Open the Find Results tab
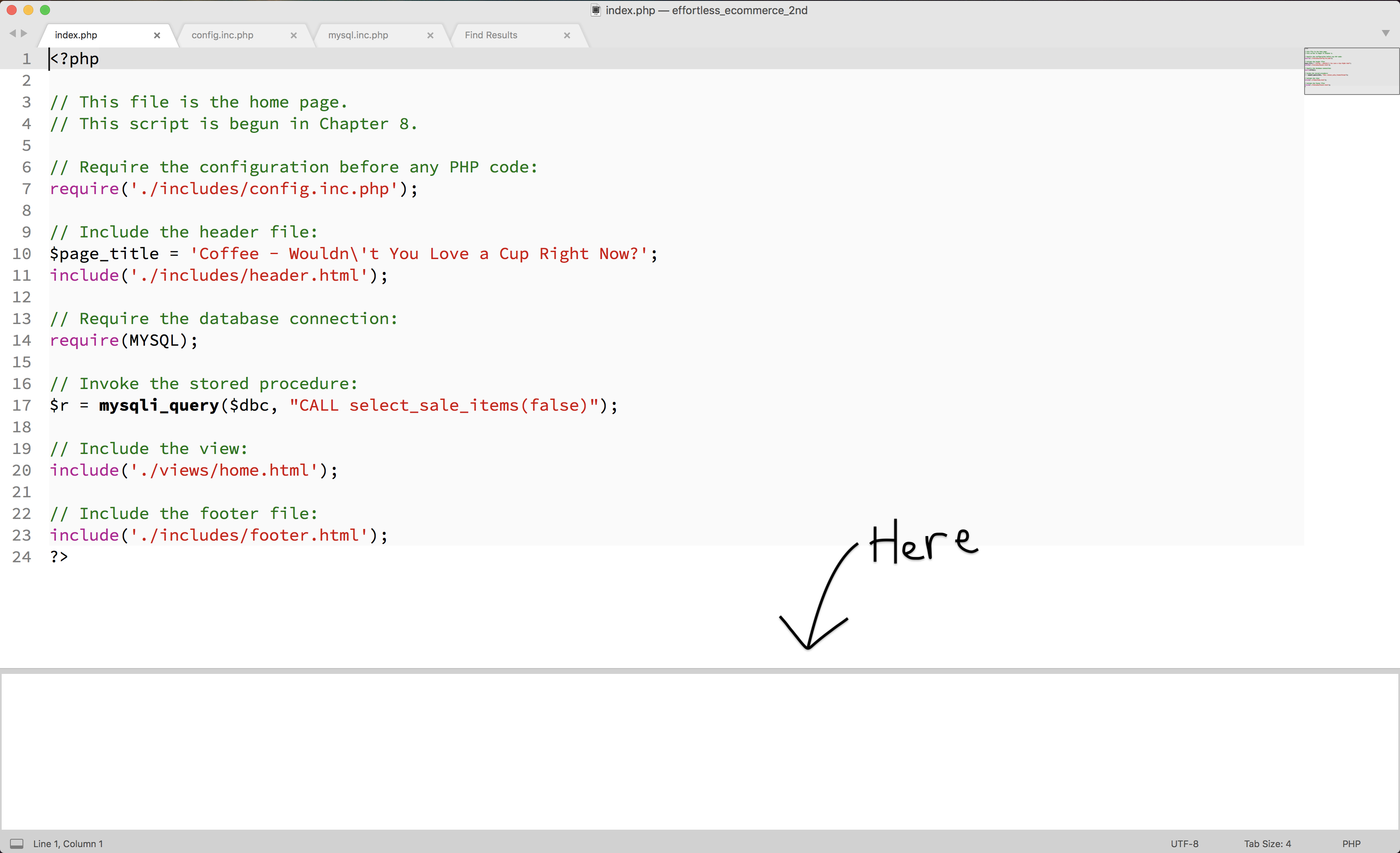Viewport: 1400px width, 853px height. [491, 35]
